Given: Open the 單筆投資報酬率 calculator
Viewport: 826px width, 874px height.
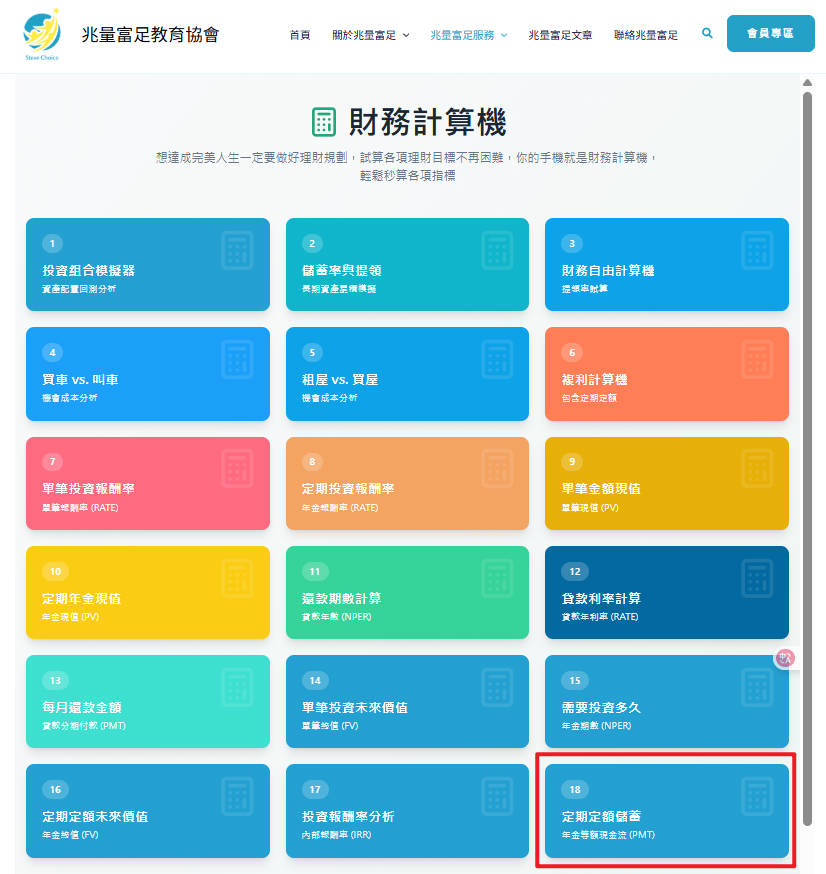Looking at the screenshot, I should (148, 483).
